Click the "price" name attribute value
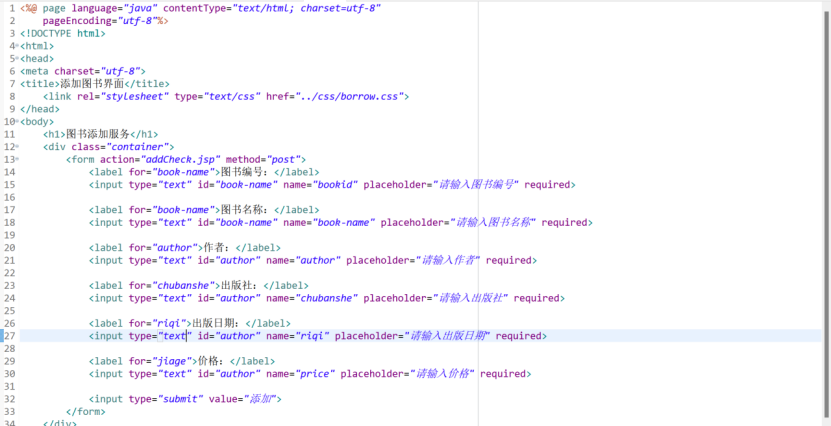The width and height of the screenshot is (831, 426). coord(316,374)
